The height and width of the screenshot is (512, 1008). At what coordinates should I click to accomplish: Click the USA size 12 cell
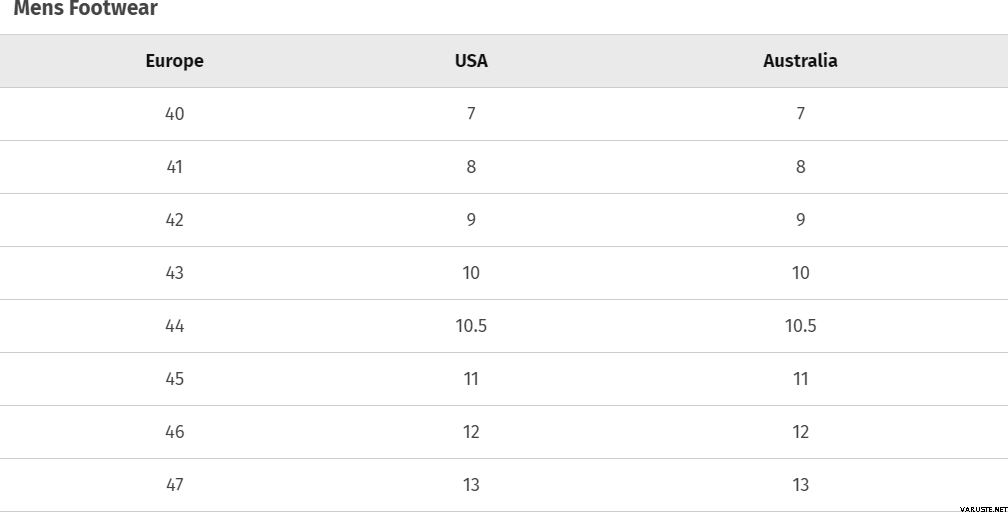(471, 432)
